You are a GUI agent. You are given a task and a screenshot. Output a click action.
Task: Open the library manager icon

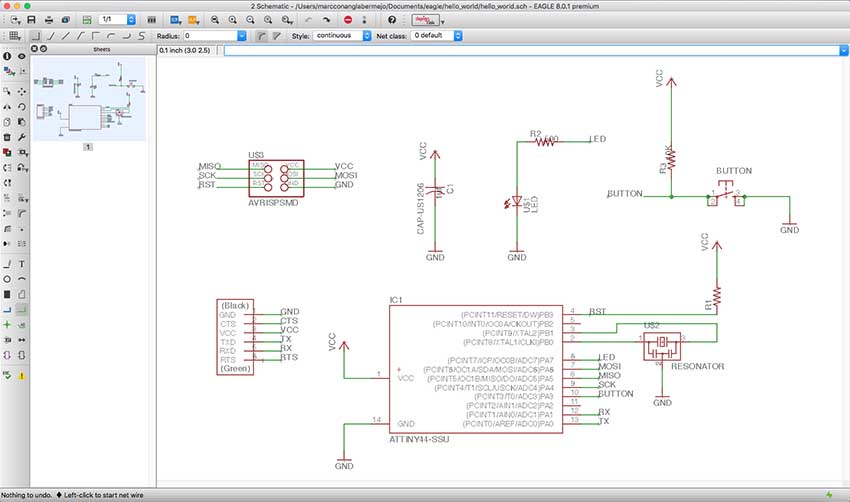(x=152, y=20)
